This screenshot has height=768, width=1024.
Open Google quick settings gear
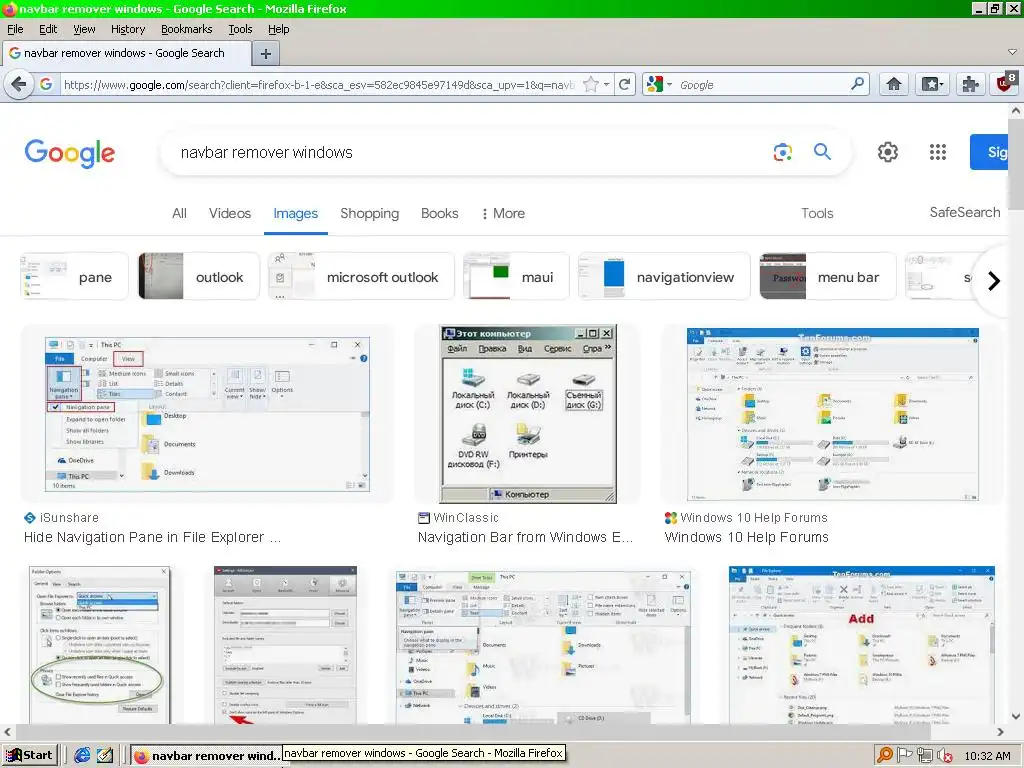click(888, 152)
